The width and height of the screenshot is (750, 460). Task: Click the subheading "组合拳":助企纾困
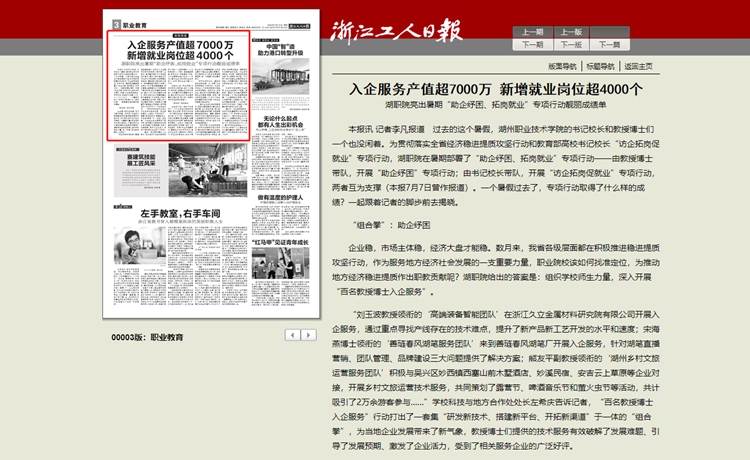coord(391,225)
